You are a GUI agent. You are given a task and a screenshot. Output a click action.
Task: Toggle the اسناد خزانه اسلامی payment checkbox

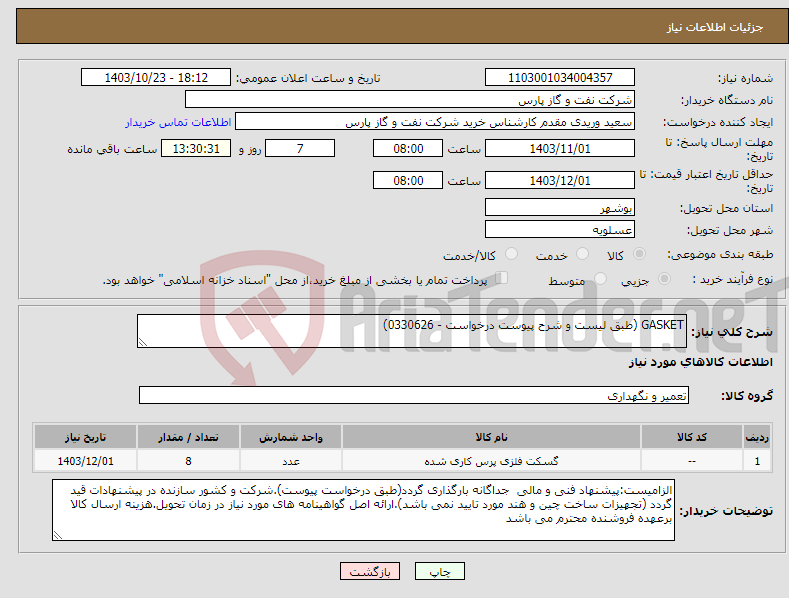pyautogui.click(x=502, y=277)
